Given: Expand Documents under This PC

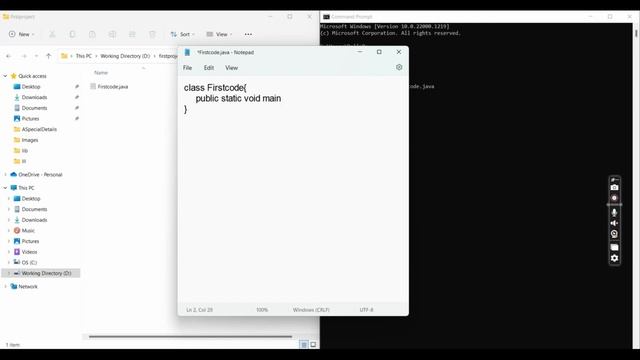Looking at the screenshot, I should click(x=9, y=209).
